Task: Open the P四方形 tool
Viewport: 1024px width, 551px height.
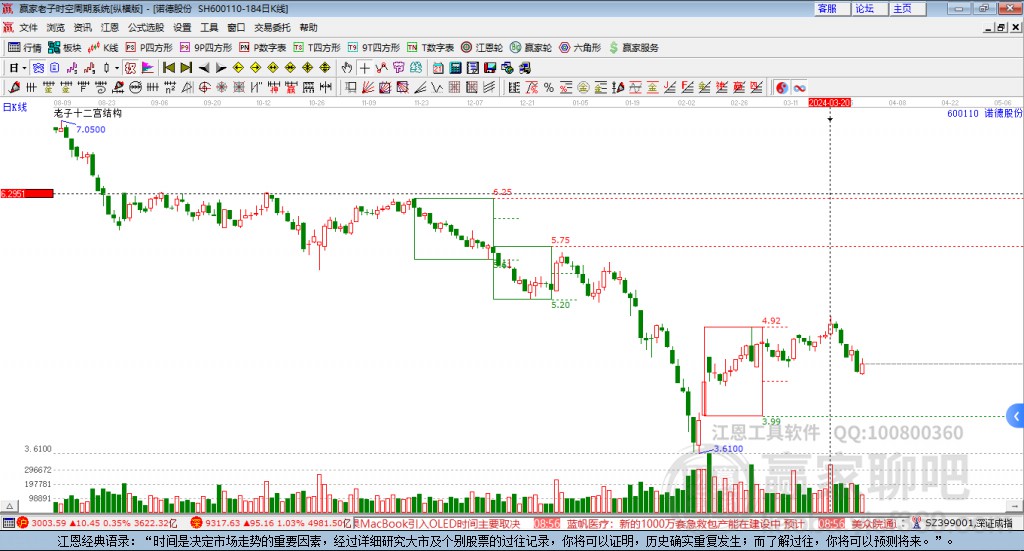Action: [149, 48]
